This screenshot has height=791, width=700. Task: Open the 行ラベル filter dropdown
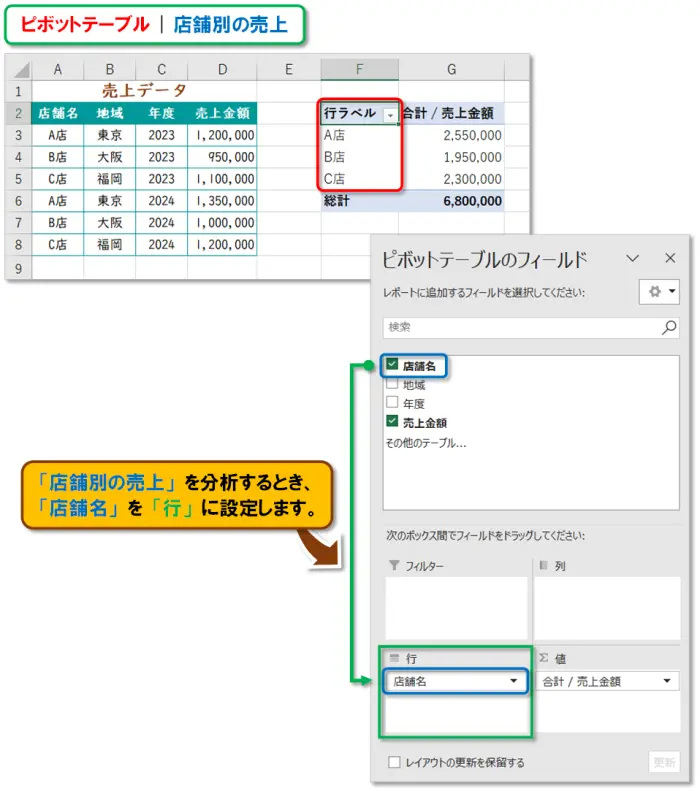[x=390, y=115]
